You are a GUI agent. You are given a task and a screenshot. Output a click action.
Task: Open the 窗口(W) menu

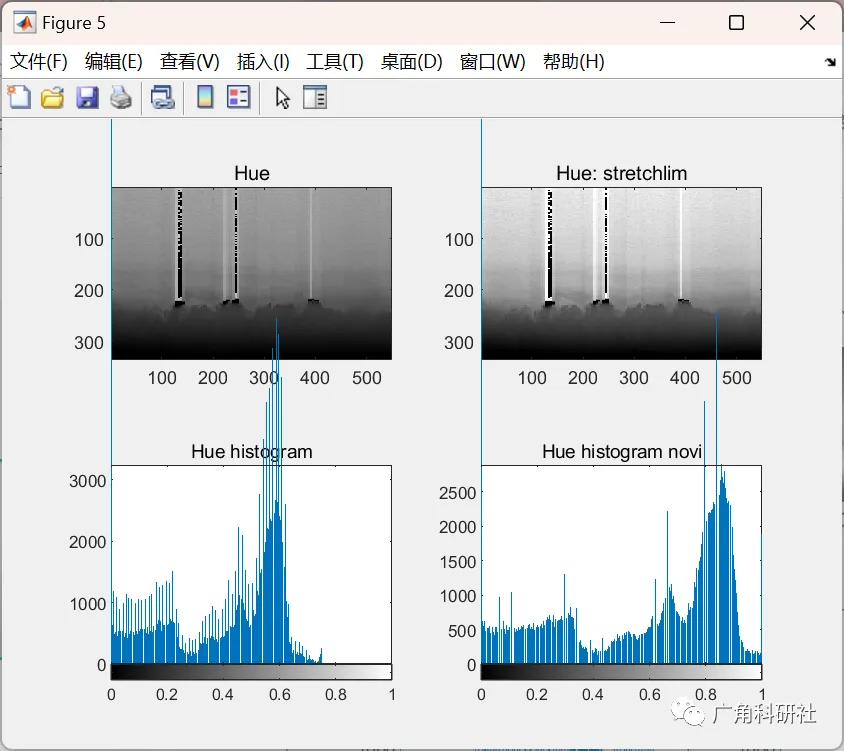click(493, 61)
